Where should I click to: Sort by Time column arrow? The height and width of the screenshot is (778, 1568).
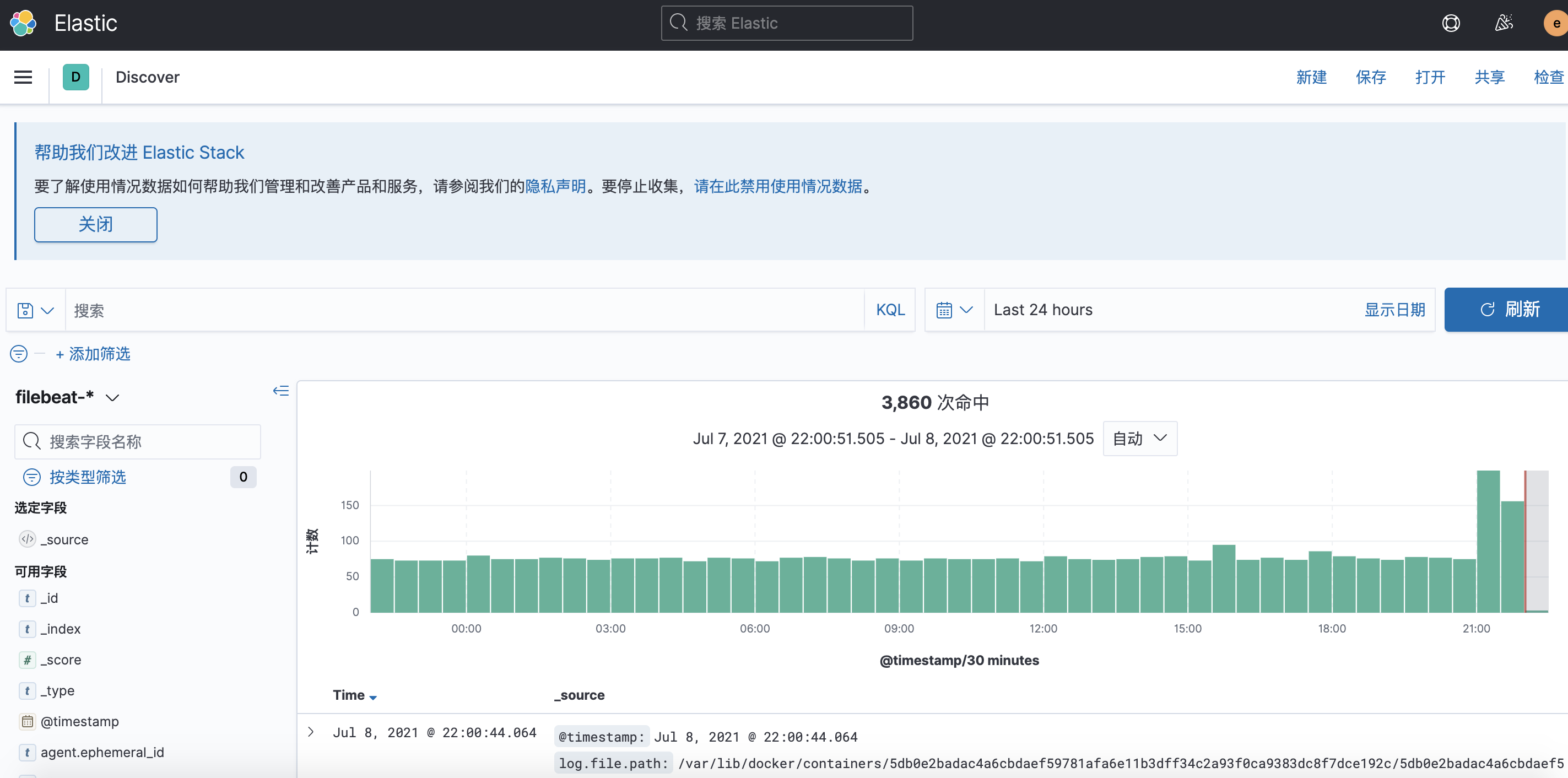point(373,697)
